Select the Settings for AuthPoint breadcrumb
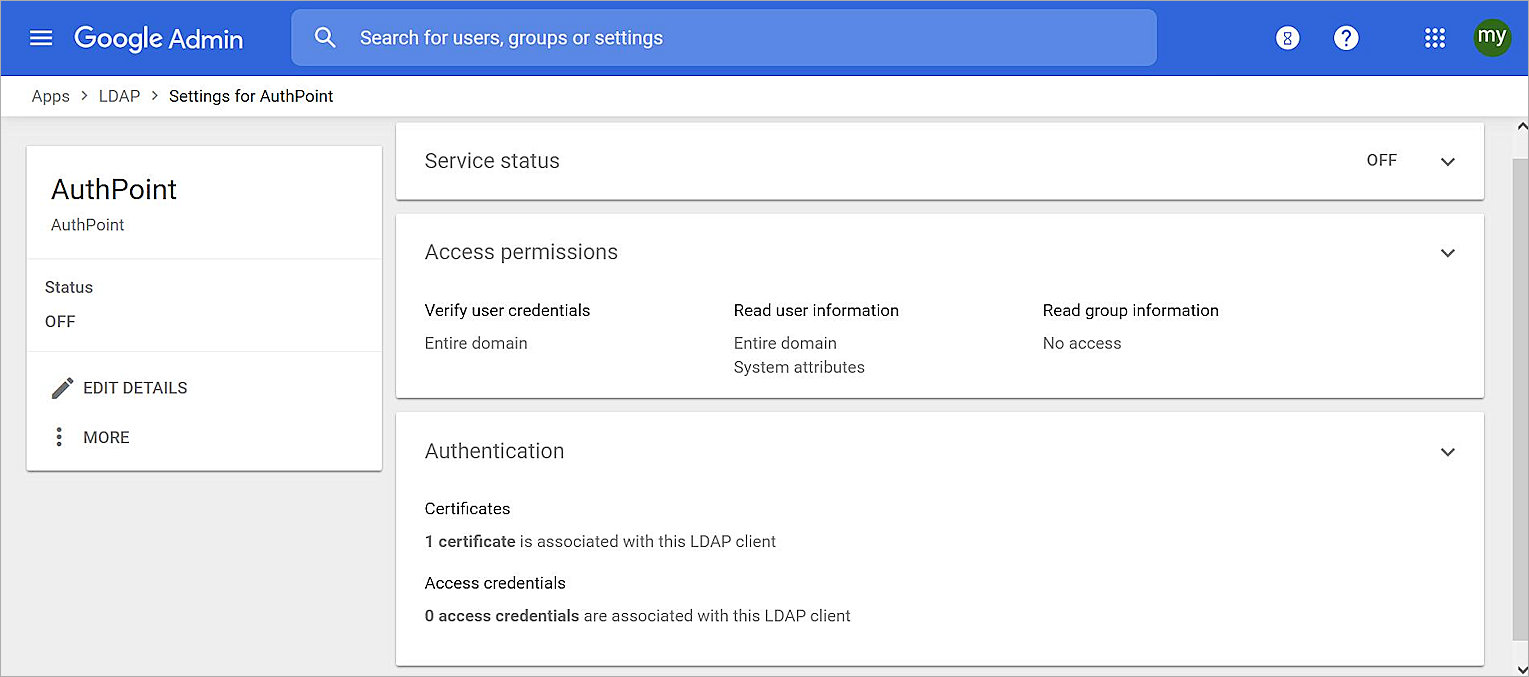Screen dimensions: 1529x677 click(251, 96)
